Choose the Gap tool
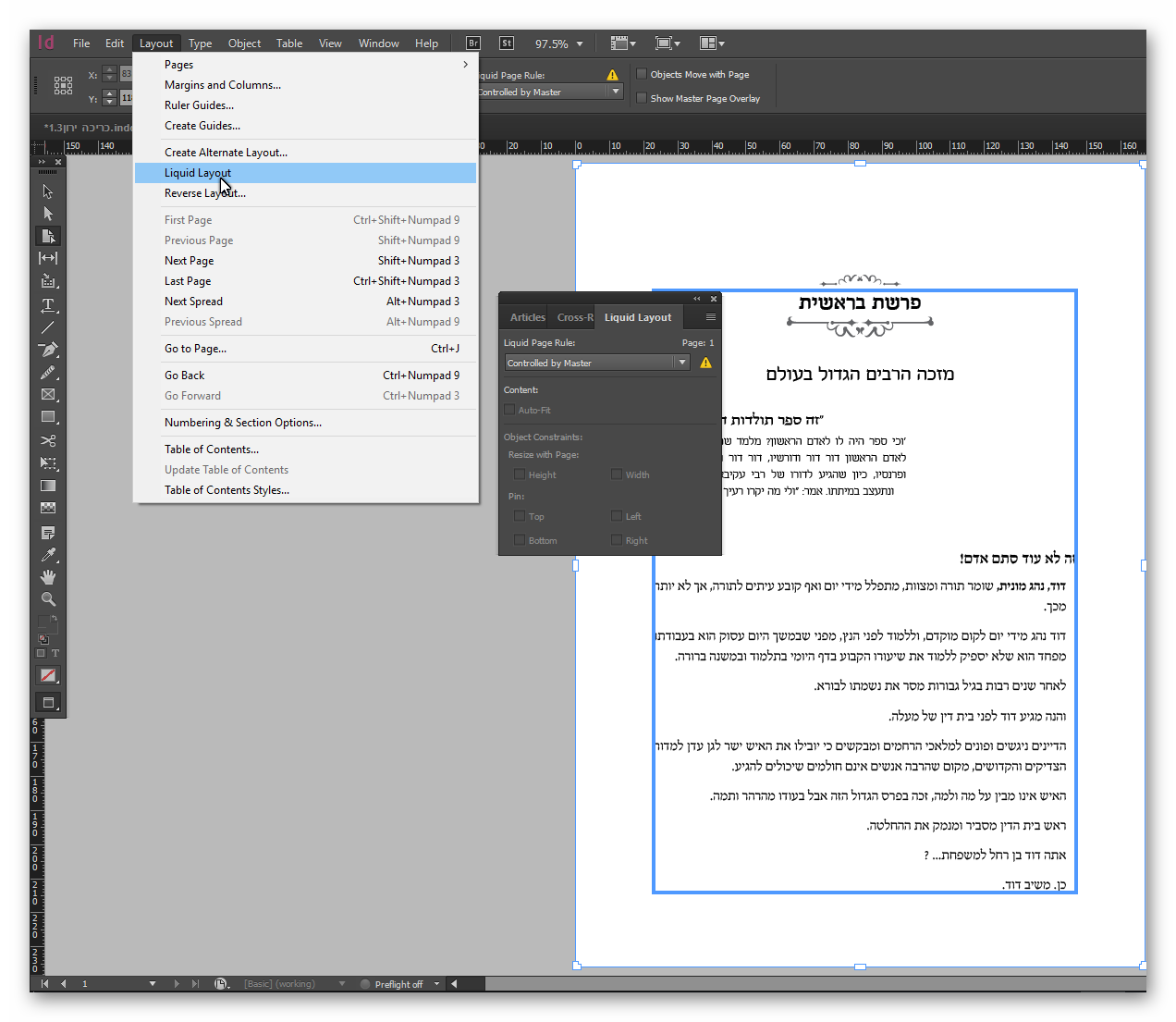1176x1022 pixels. pyautogui.click(x=48, y=258)
